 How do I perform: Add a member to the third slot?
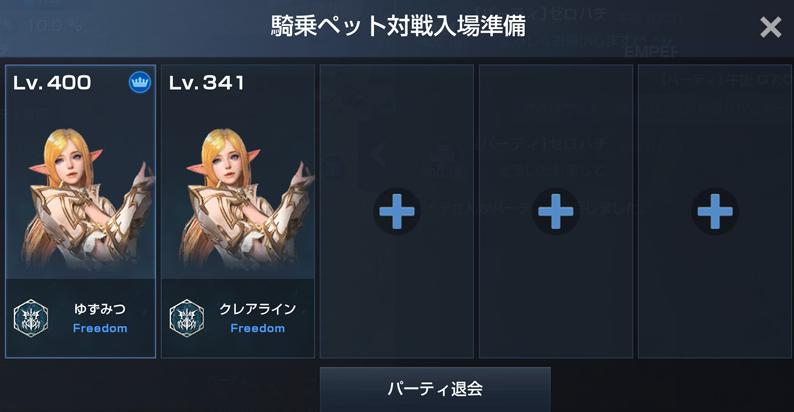coord(397,211)
